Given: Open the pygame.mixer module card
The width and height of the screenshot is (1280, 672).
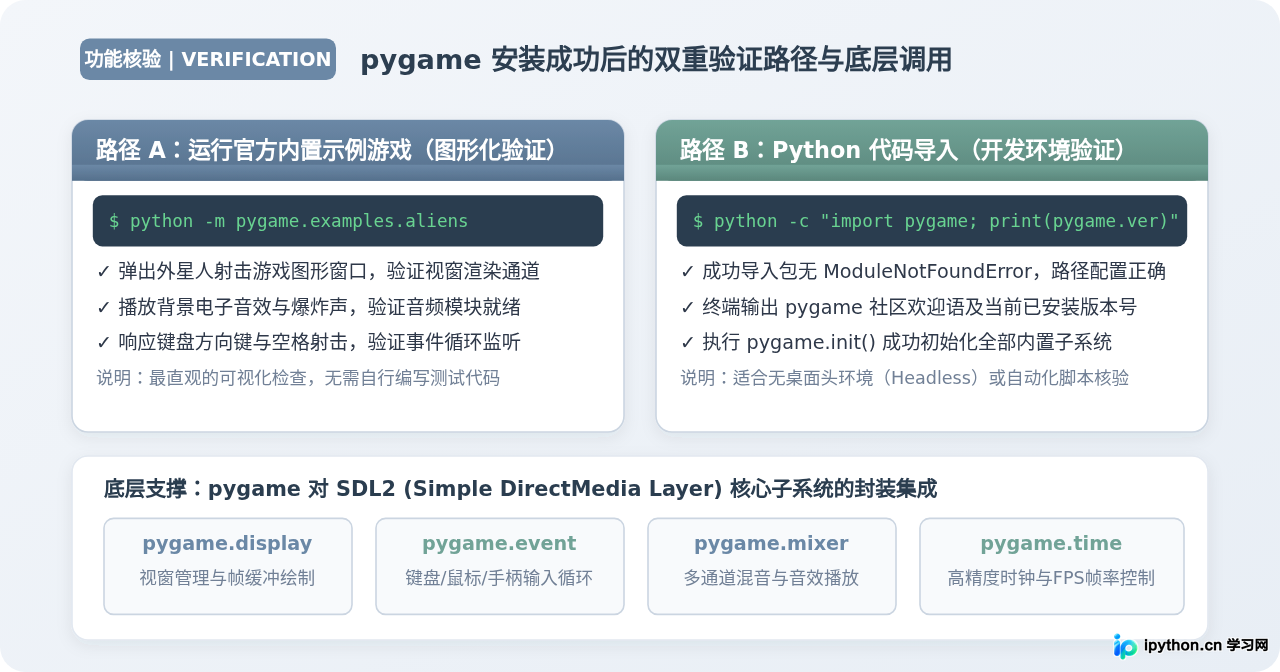Looking at the screenshot, I should [772, 566].
